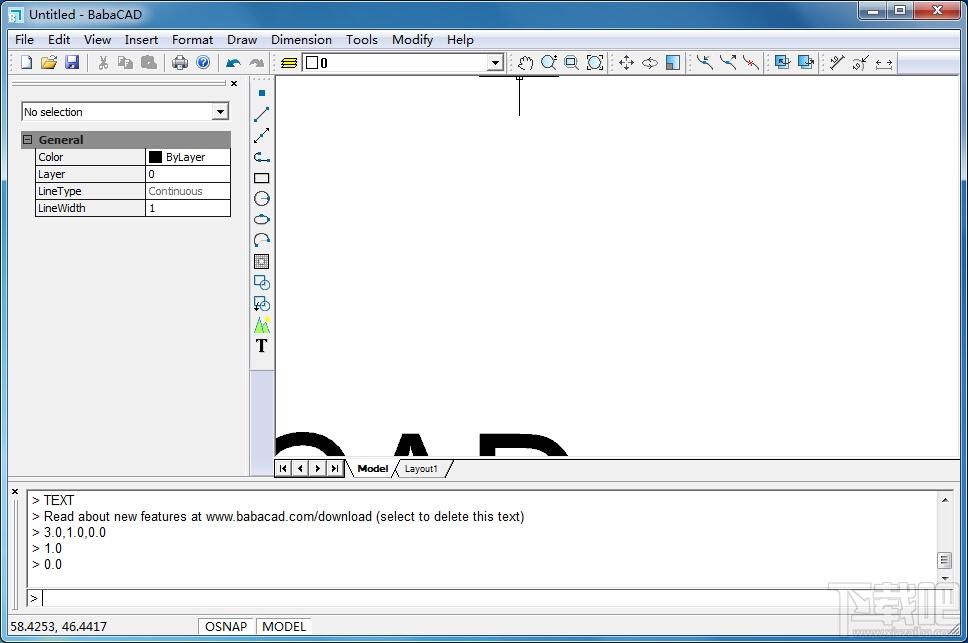
Task: Open the Edit menu
Action: point(59,39)
